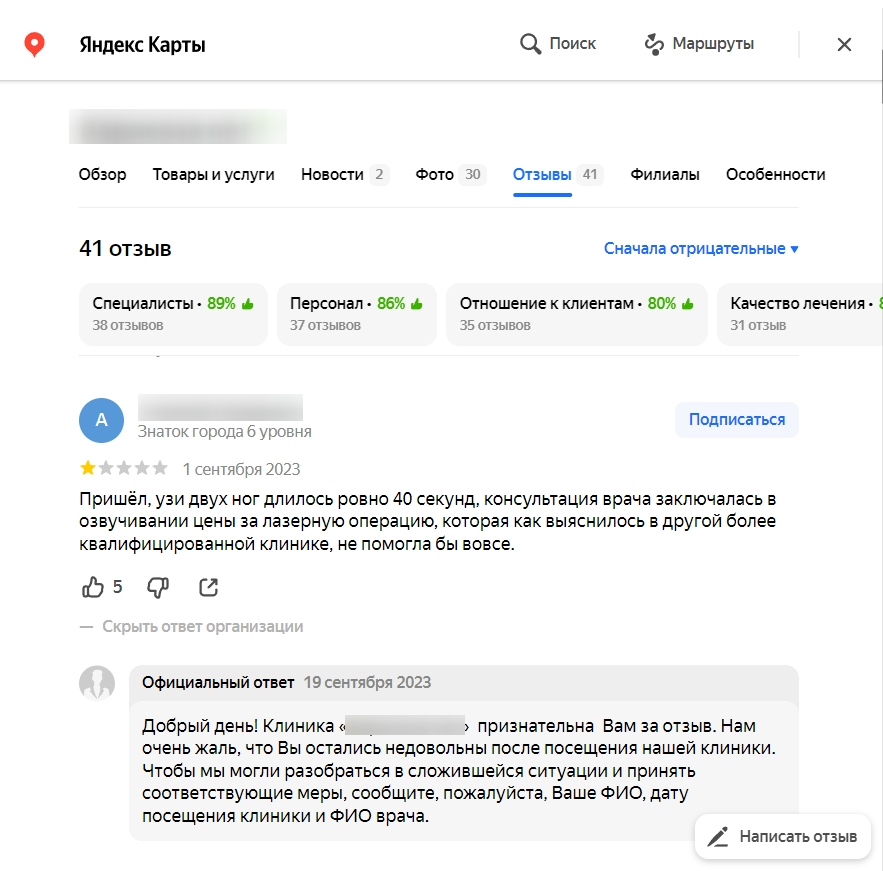Dislike the review with thumbs-down icon
The height and width of the screenshot is (871, 883).
158,587
